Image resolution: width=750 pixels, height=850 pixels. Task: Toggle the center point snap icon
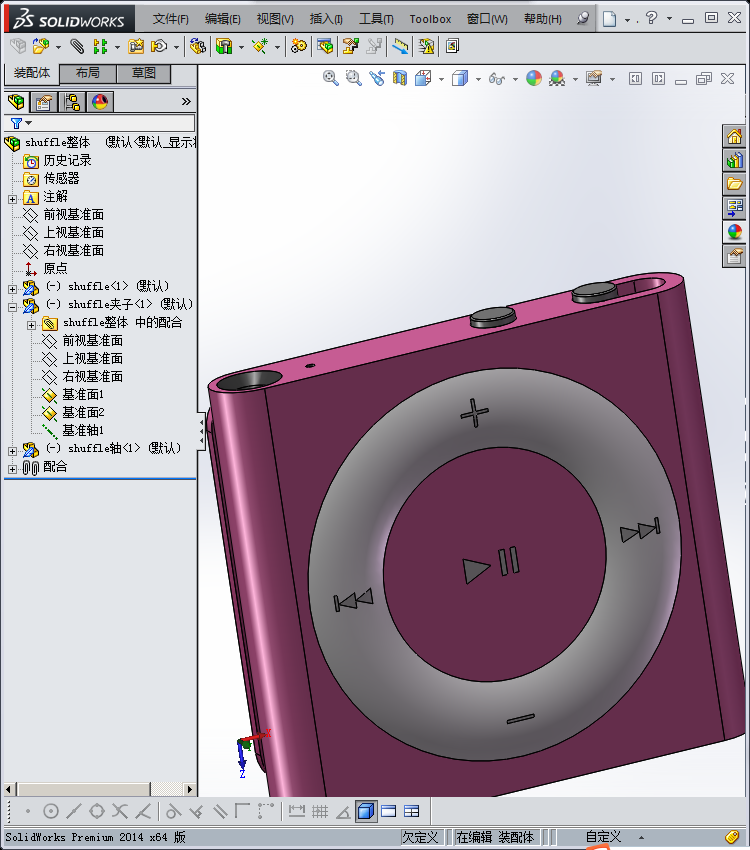(50, 811)
